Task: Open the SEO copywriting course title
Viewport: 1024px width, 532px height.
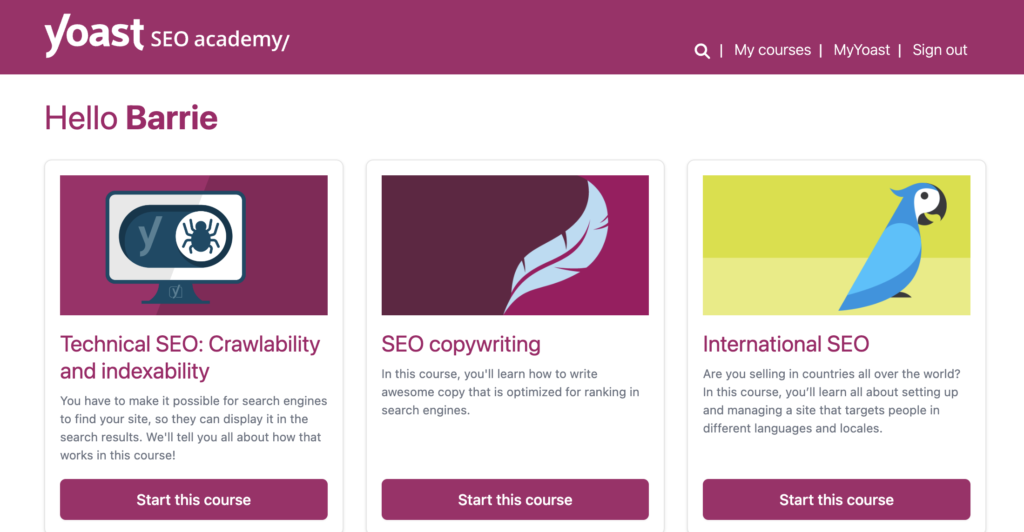Action: click(x=460, y=344)
